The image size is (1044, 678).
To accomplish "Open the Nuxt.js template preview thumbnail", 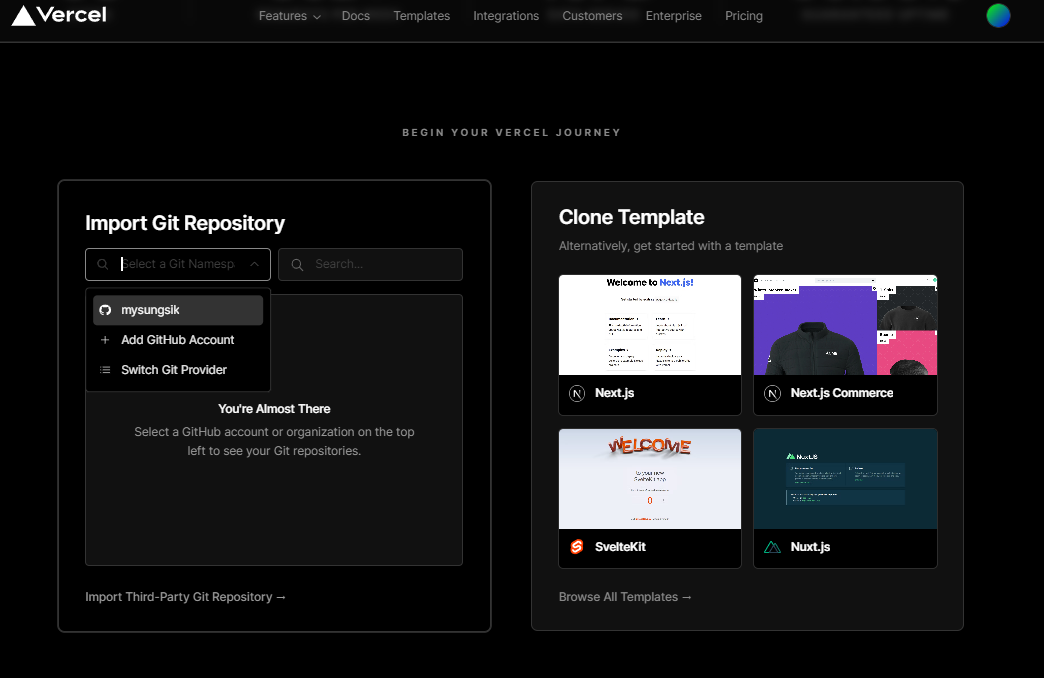I will pos(846,479).
